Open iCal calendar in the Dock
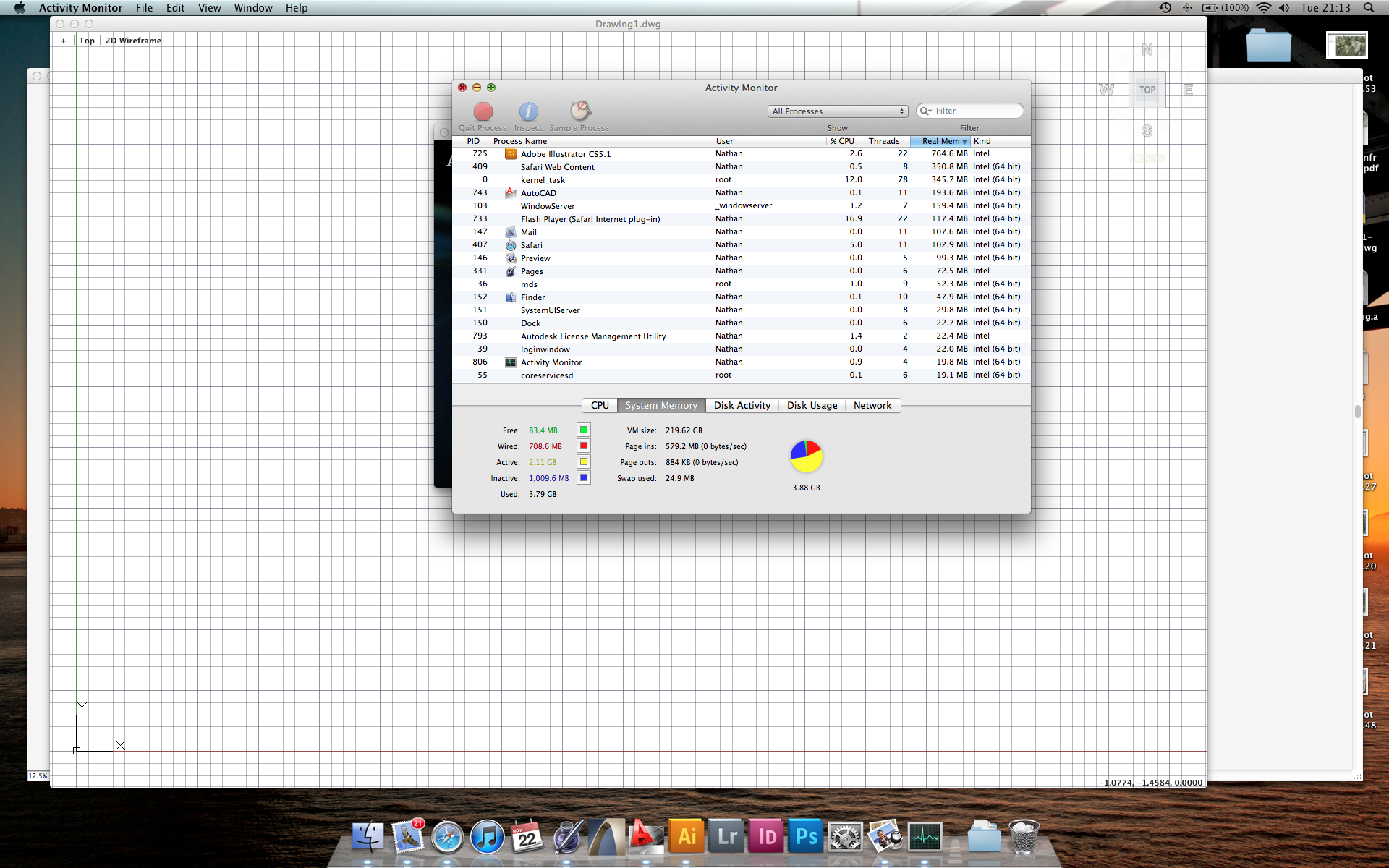 tap(527, 837)
